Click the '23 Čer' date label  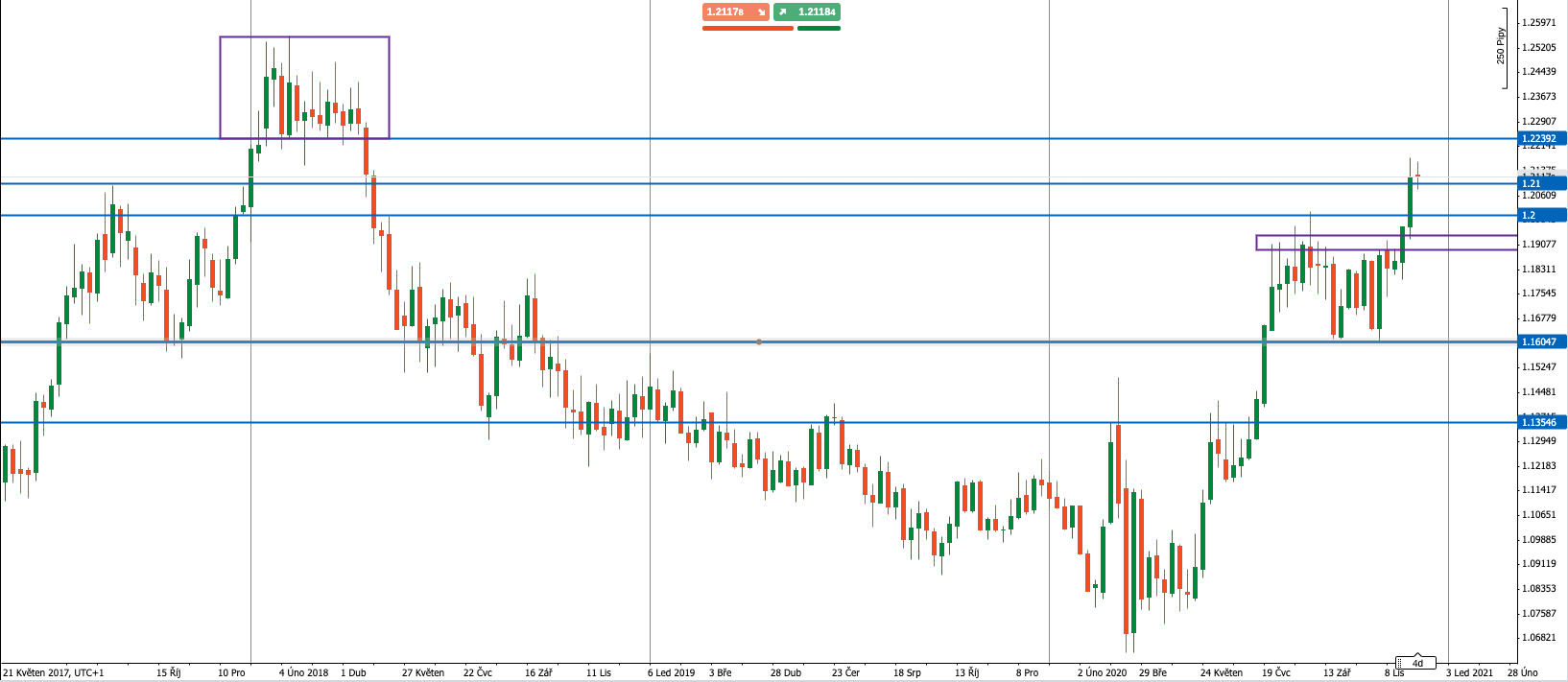point(845,672)
